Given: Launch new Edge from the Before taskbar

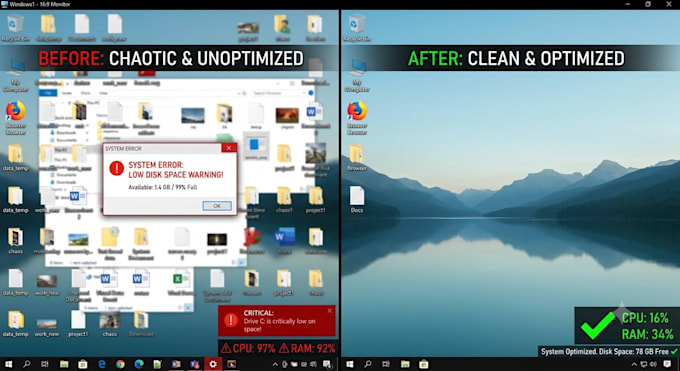Looking at the screenshot, I should click(x=139, y=364).
